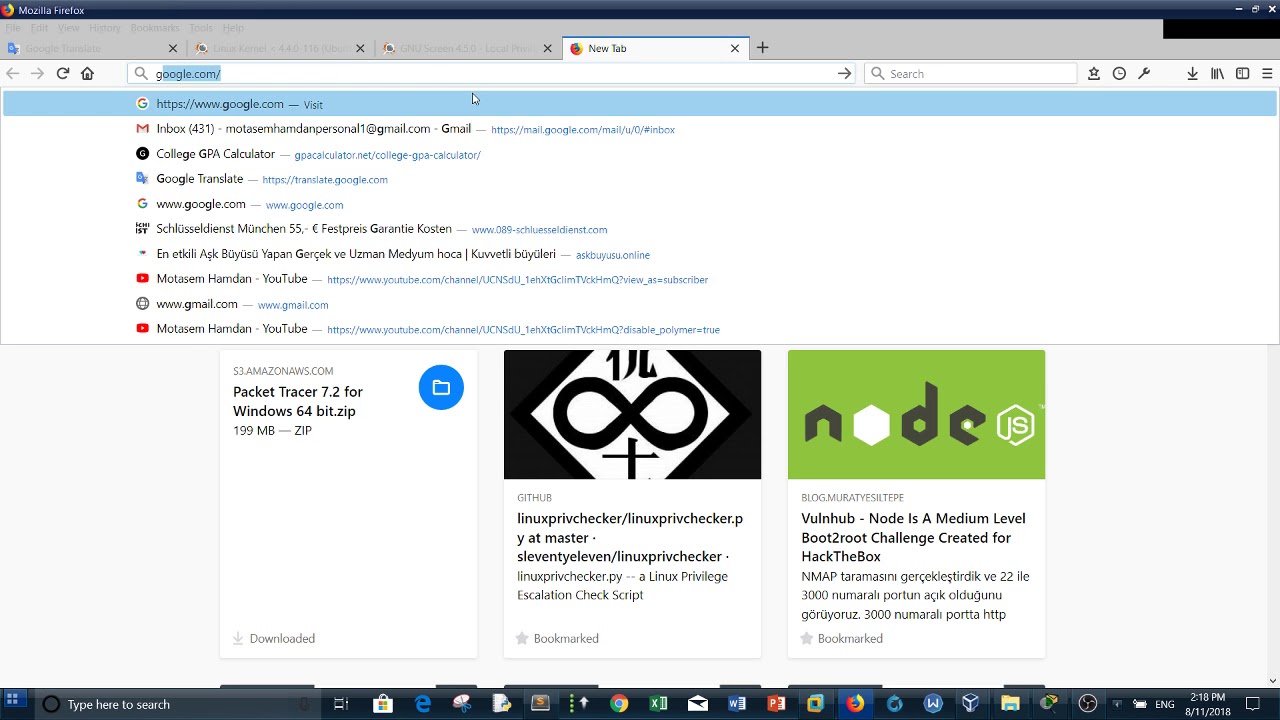The height and width of the screenshot is (720, 1280).
Task: Switch to Firefox on the taskbar
Action: tap(855, 704)
